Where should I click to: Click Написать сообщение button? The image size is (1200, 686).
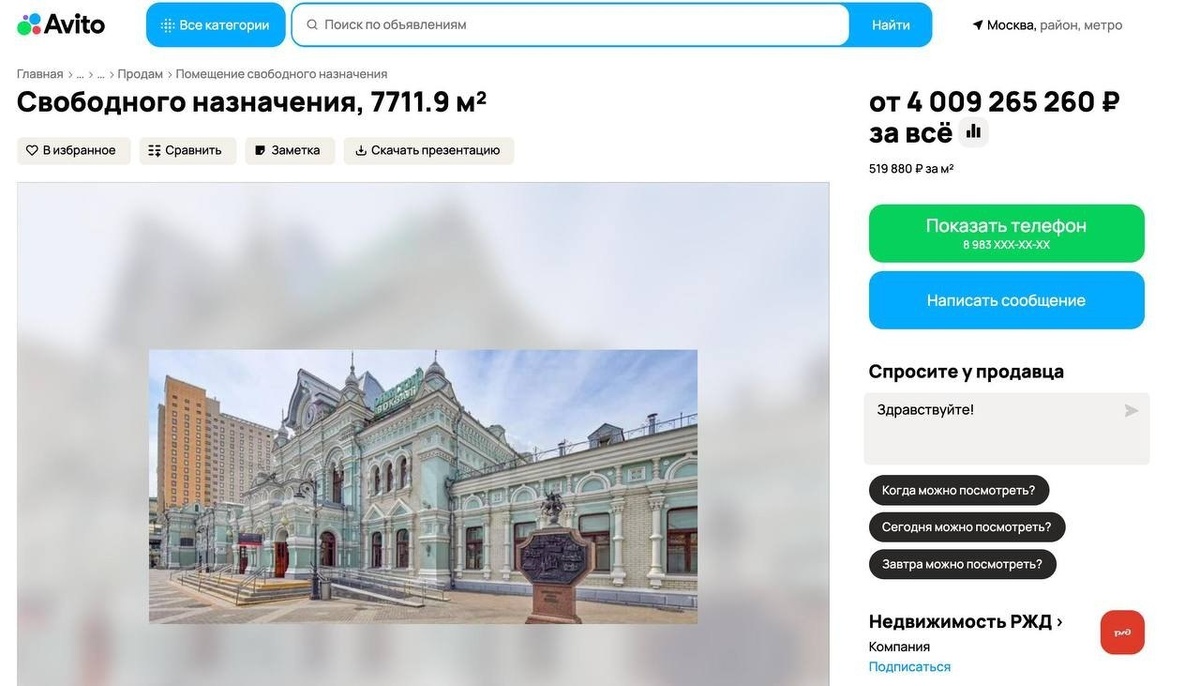1006,300
